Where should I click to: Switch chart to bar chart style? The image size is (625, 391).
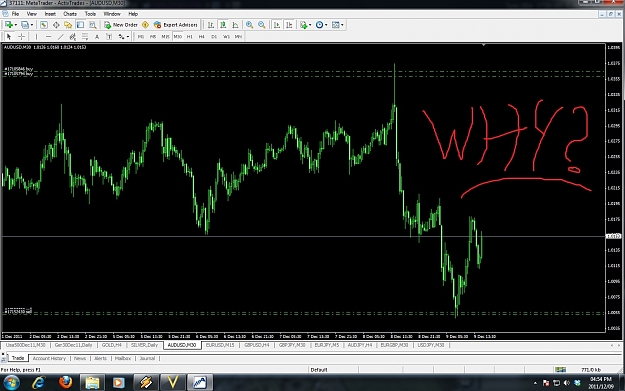pyautogui.click(x=211, y=25)
